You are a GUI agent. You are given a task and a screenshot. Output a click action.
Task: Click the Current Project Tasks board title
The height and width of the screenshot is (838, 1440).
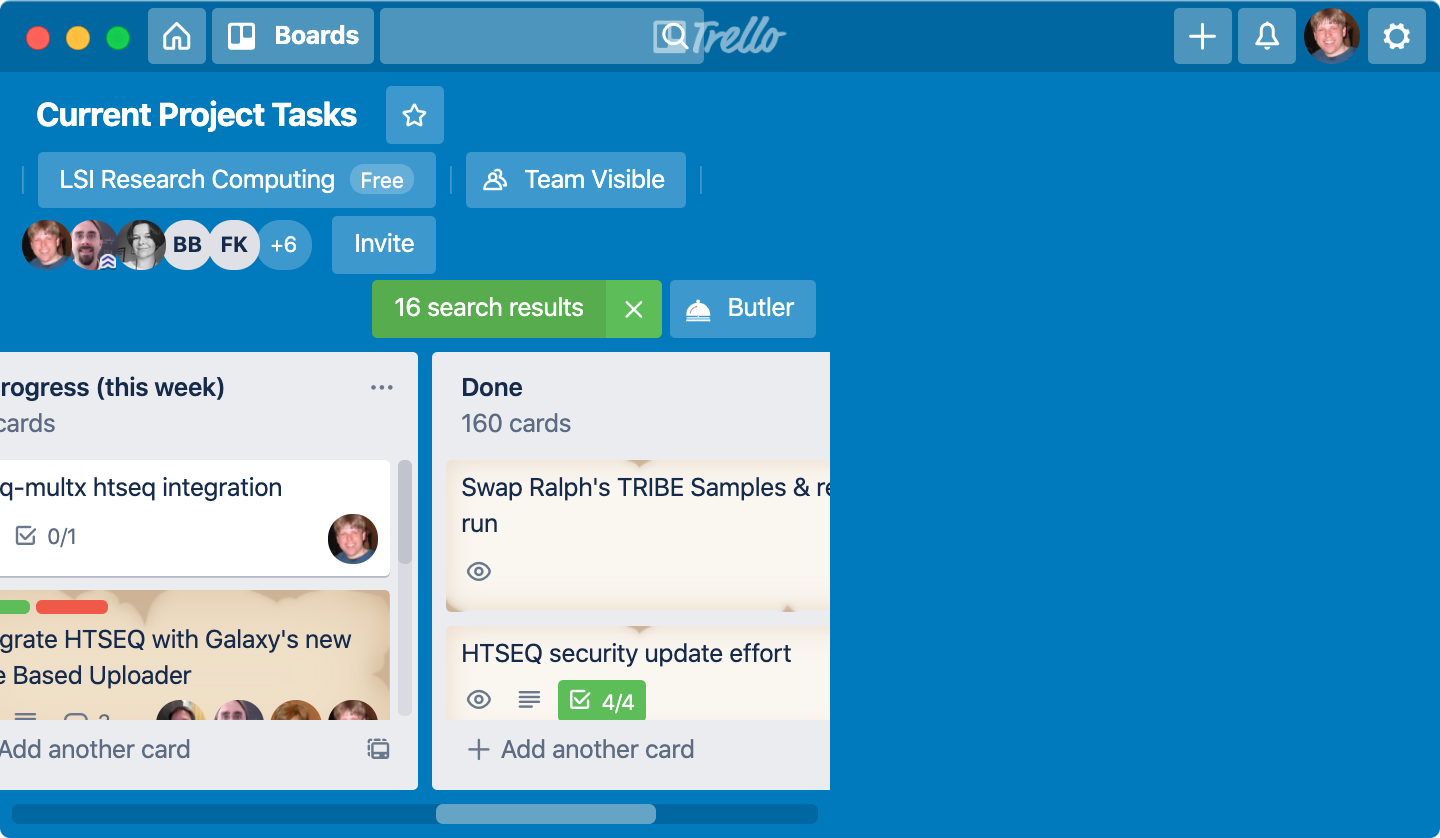point(197,115)
